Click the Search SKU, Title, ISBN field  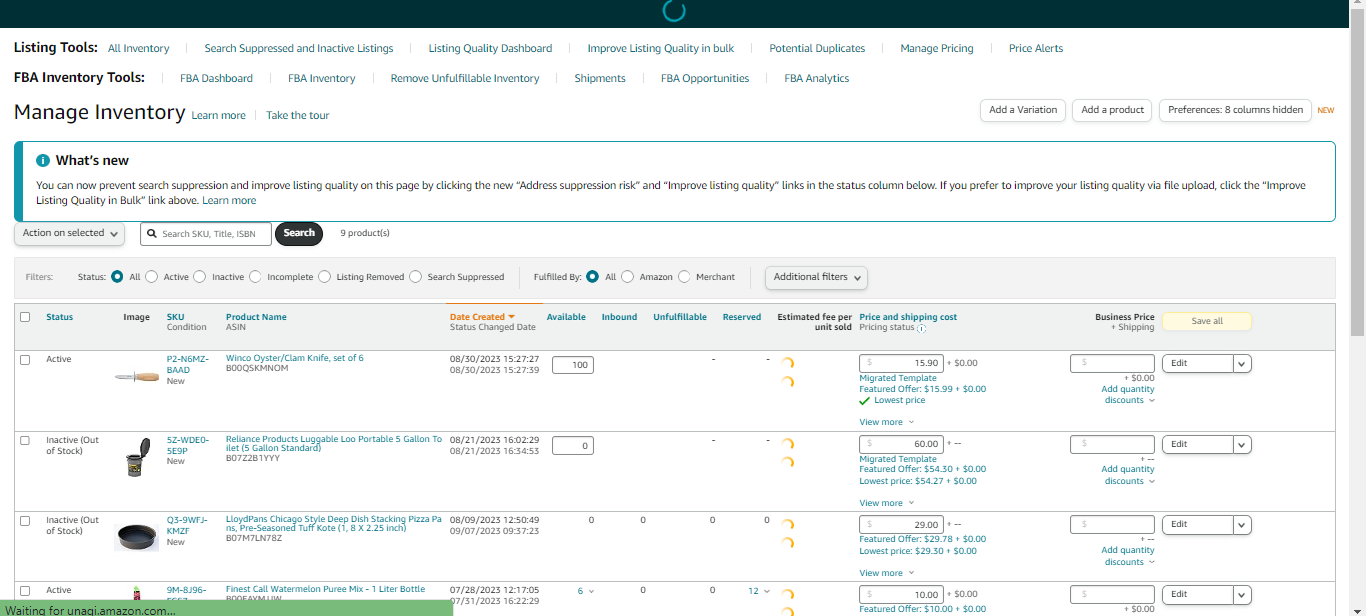point(206,233)
